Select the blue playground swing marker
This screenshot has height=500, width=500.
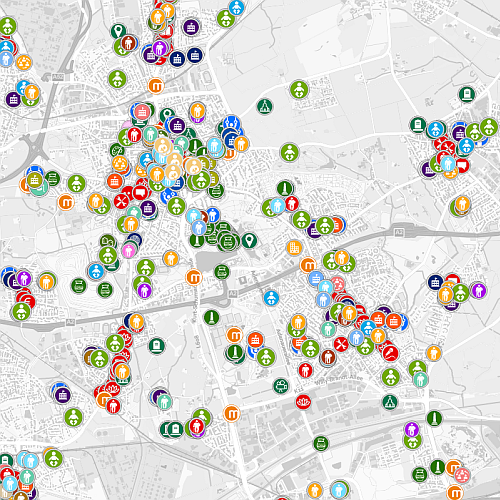(232, 123)
